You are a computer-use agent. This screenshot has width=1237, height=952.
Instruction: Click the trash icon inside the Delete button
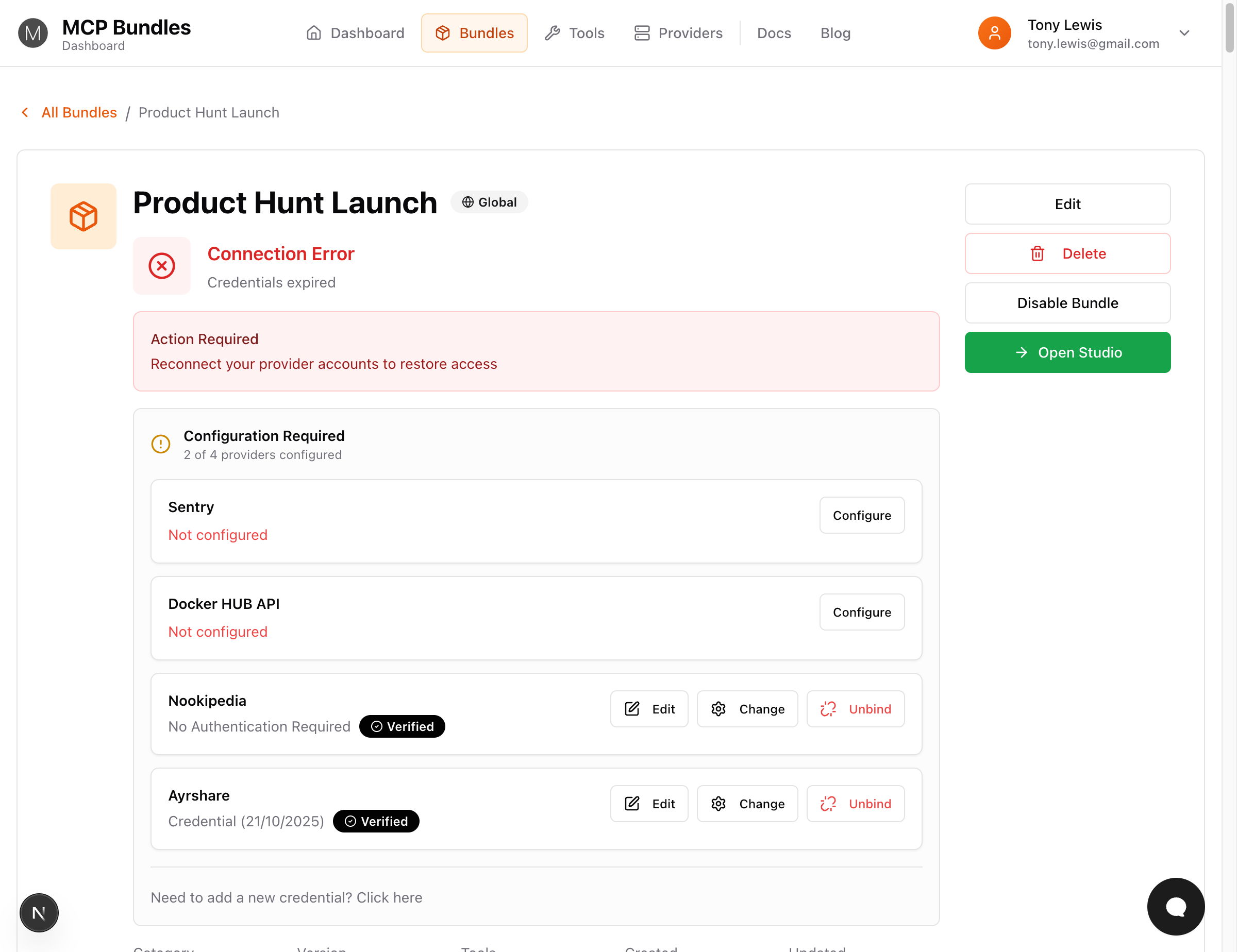1037,253
